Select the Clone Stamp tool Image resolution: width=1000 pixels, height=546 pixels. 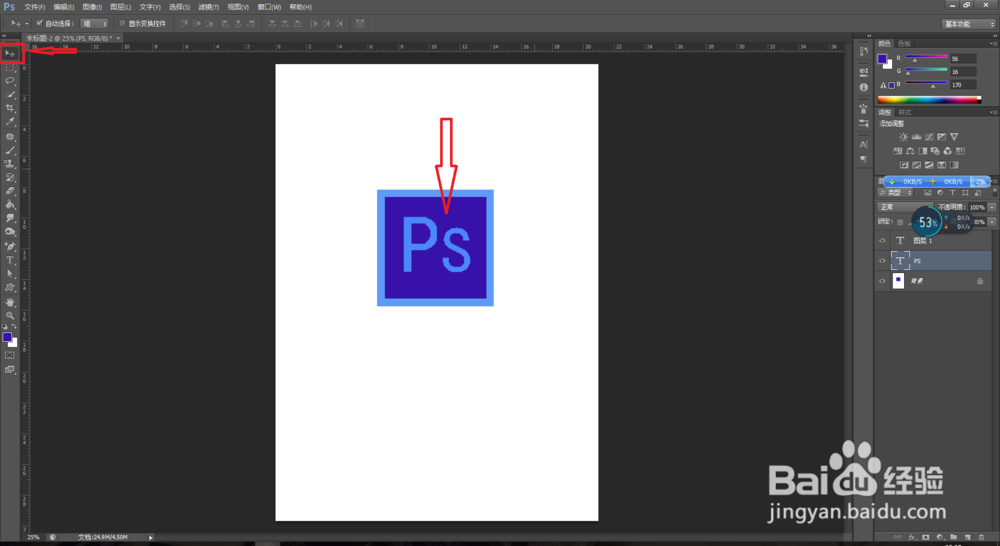10,164
